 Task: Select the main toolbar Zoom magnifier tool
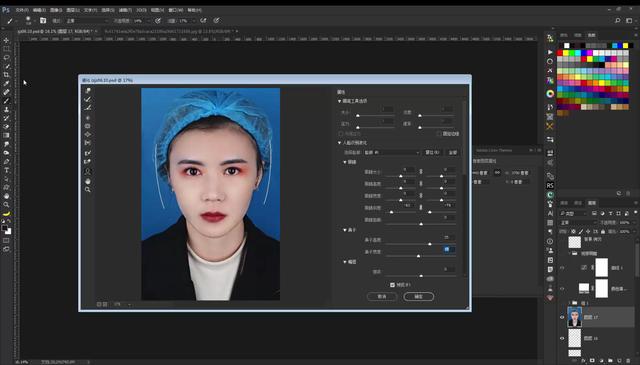point(6,204)
